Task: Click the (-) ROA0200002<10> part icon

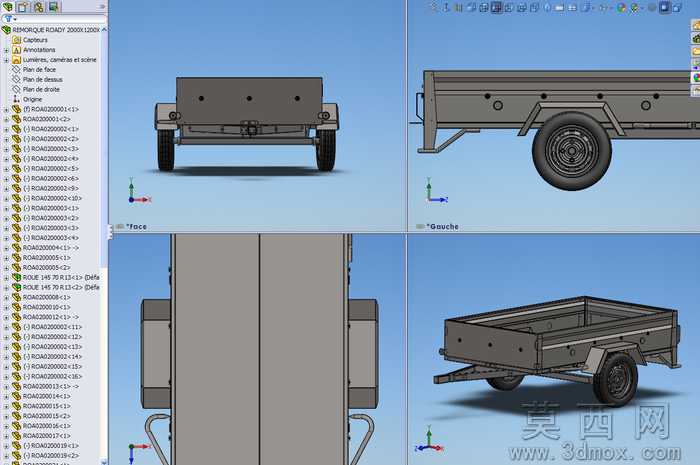Action: point(17,198)
